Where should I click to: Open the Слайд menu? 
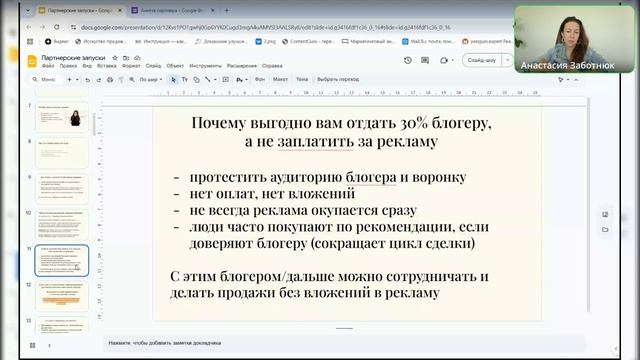click(x=153, y=66)
